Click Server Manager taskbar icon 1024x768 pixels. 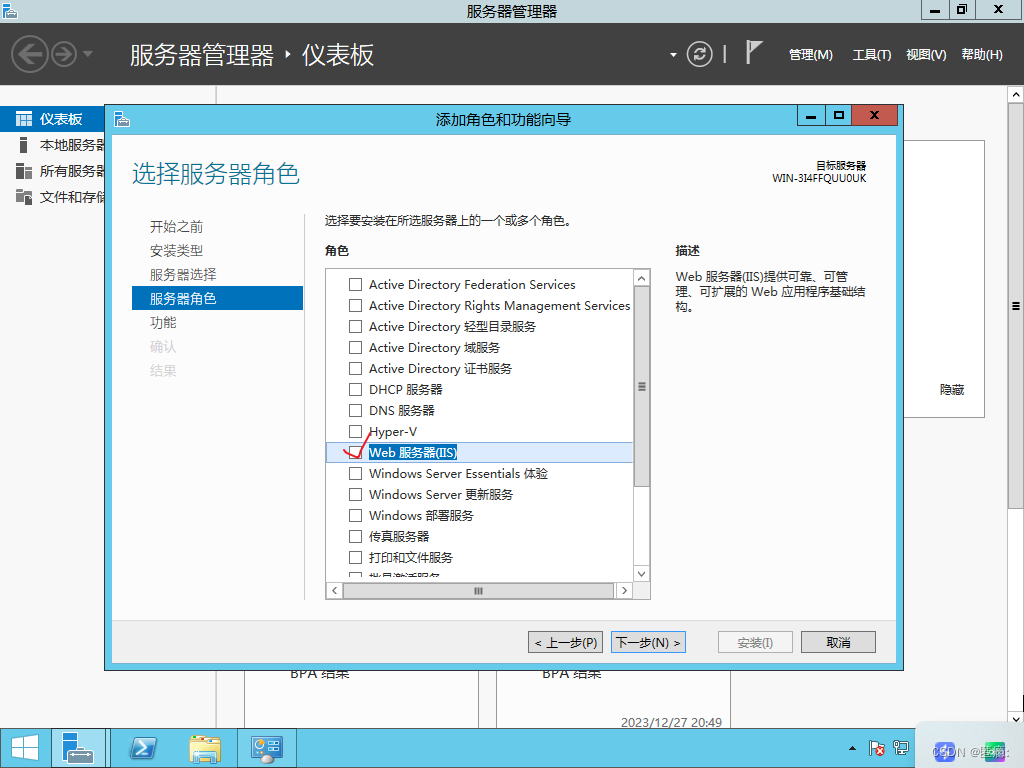pos(78,748)
